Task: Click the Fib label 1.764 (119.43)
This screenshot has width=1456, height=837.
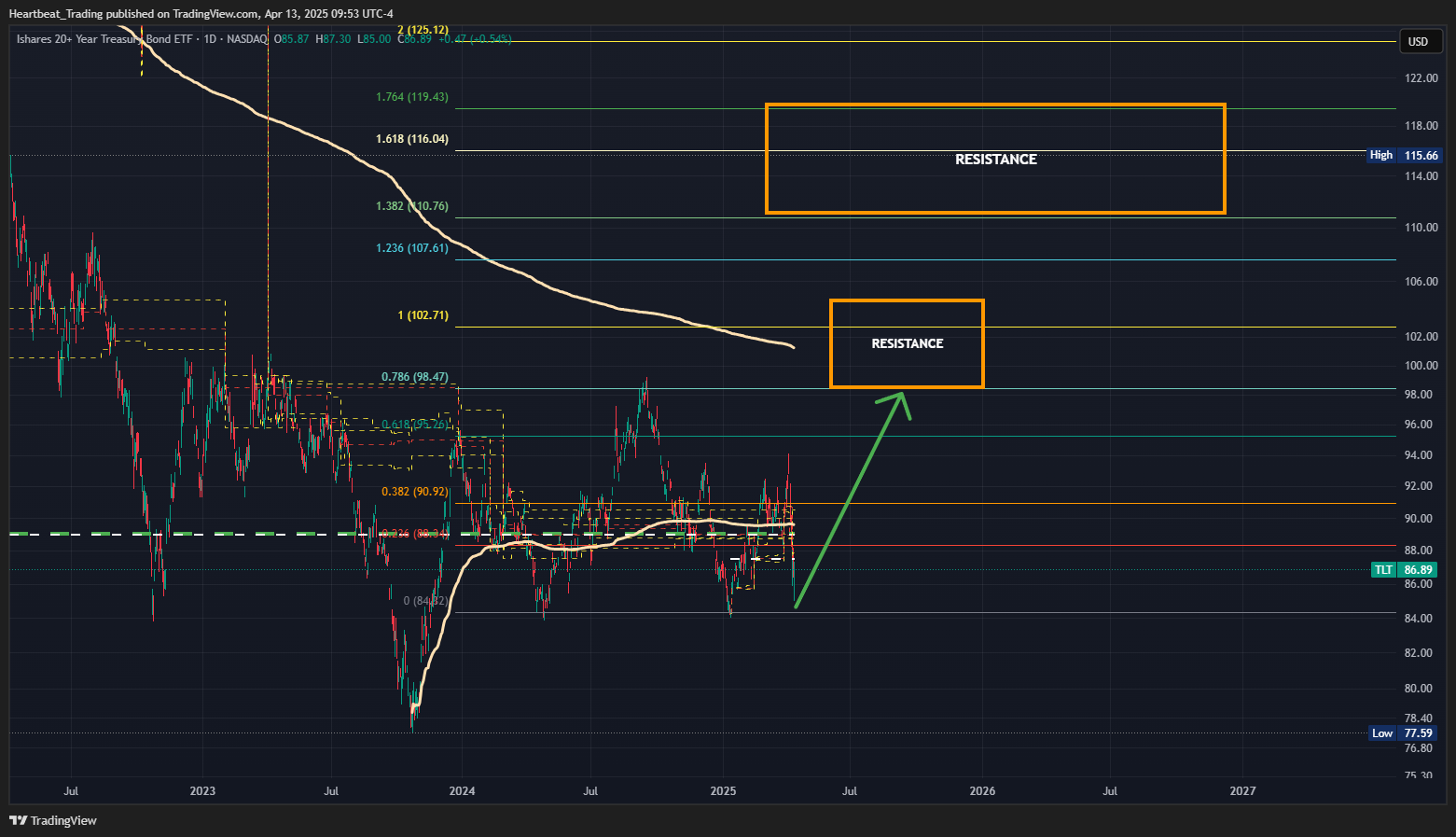Action: pyautogui.click(x=411, y=97)
